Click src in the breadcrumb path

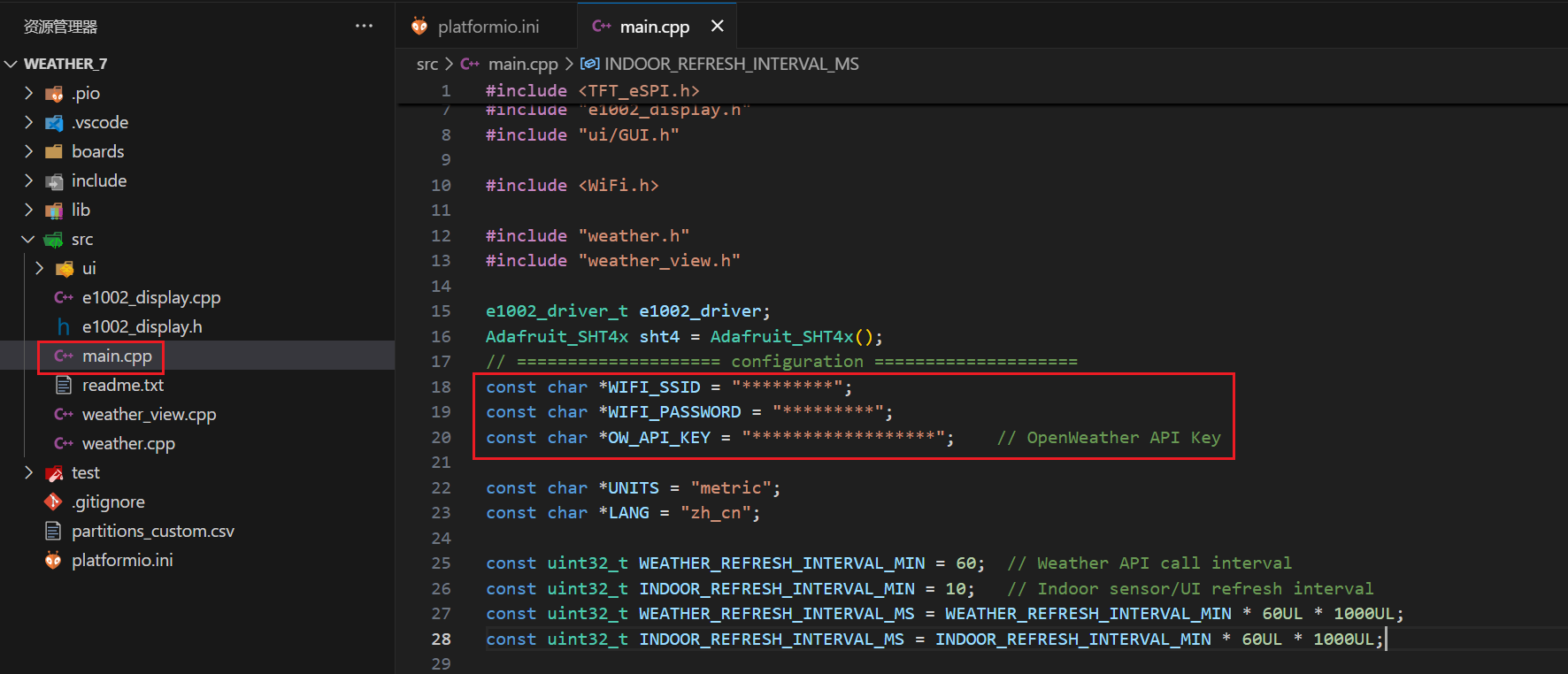coord(427,64)
